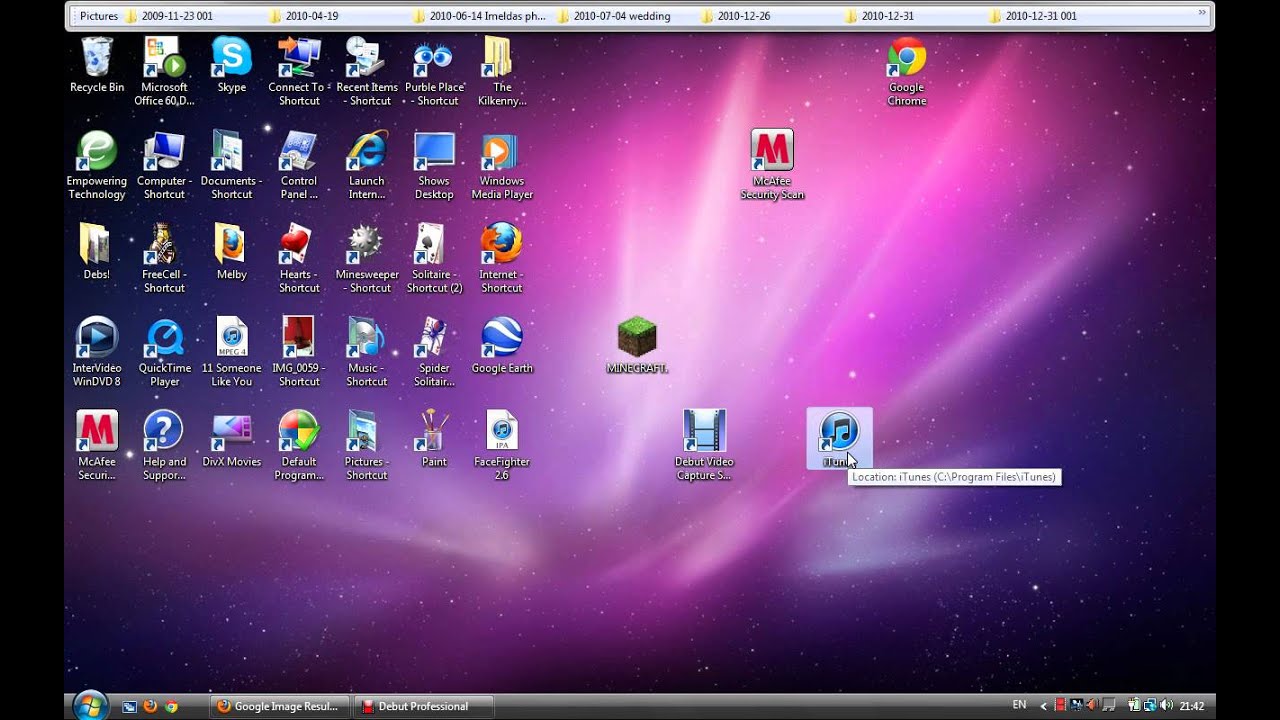Launch Paint desktop icon
1280x720 pixels.
click(x=434, y=440)
